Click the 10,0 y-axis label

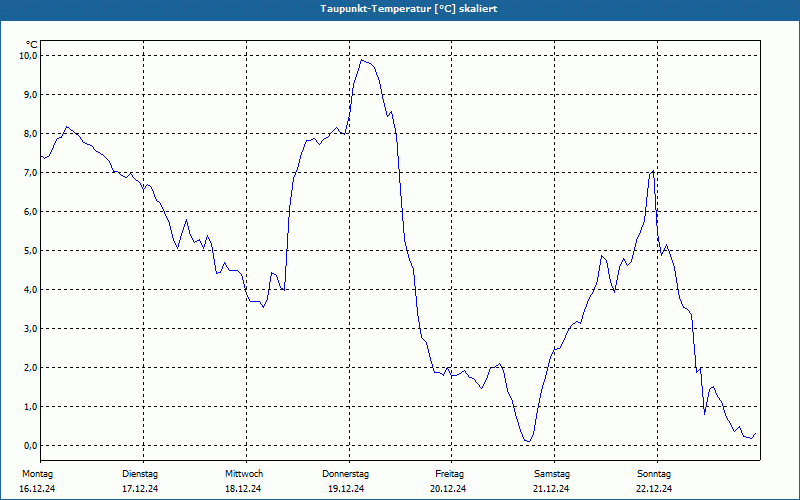tap(29, 56)
